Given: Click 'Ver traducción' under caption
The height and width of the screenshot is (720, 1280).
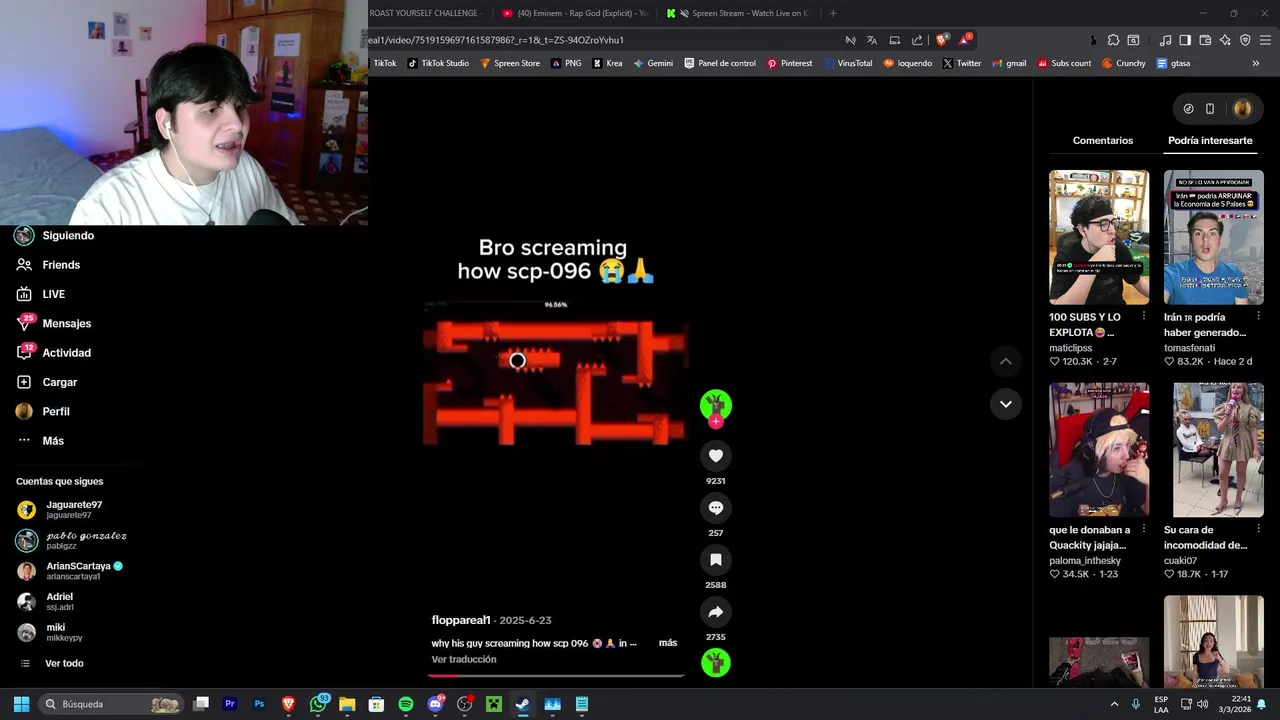Looking at the screenshot, I should pos(464,660).
